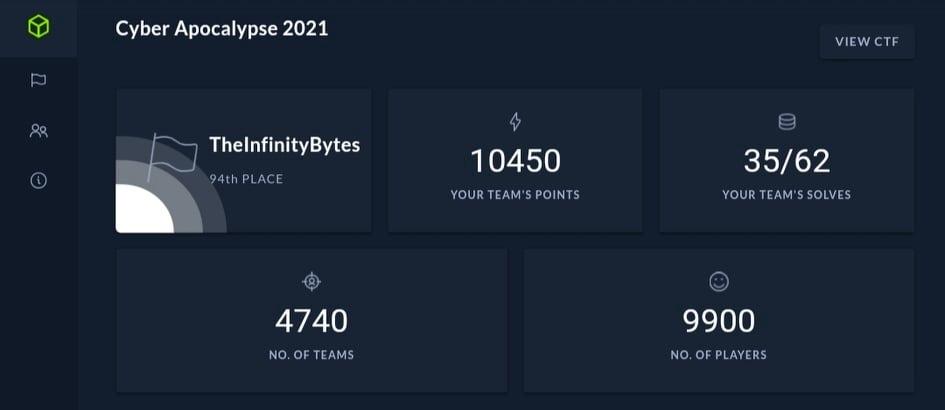Click the white arc rank graphic
This screenshot has height=410, width=945.
coord(145,209)
